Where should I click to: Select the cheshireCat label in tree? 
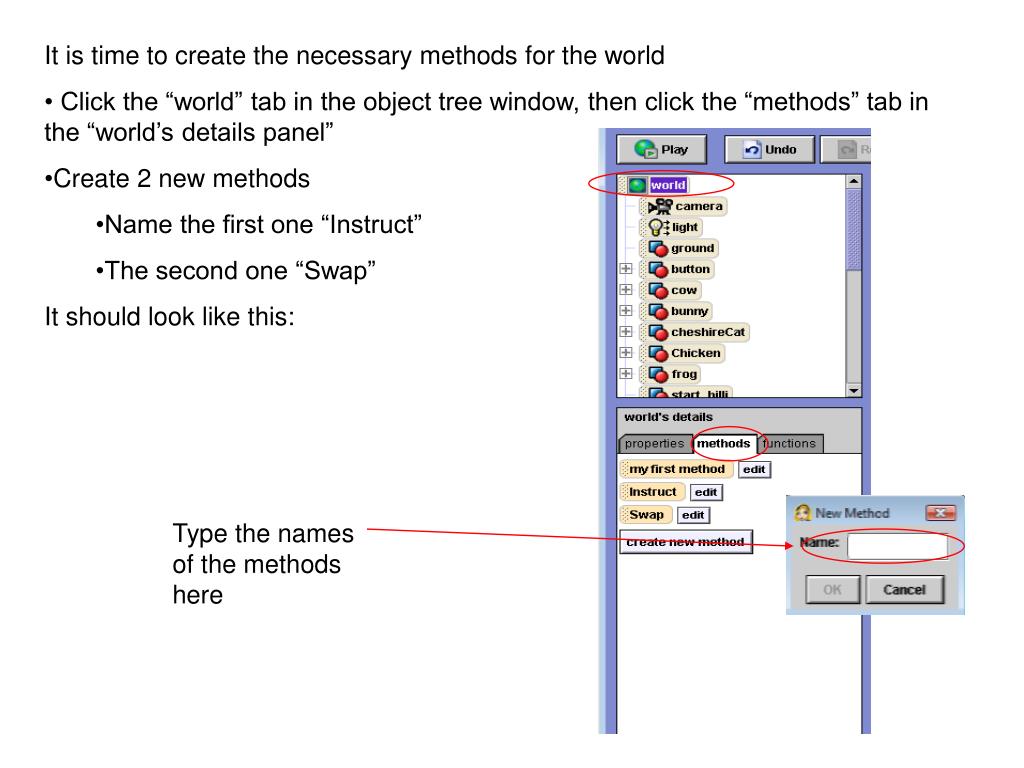point(708,332)
